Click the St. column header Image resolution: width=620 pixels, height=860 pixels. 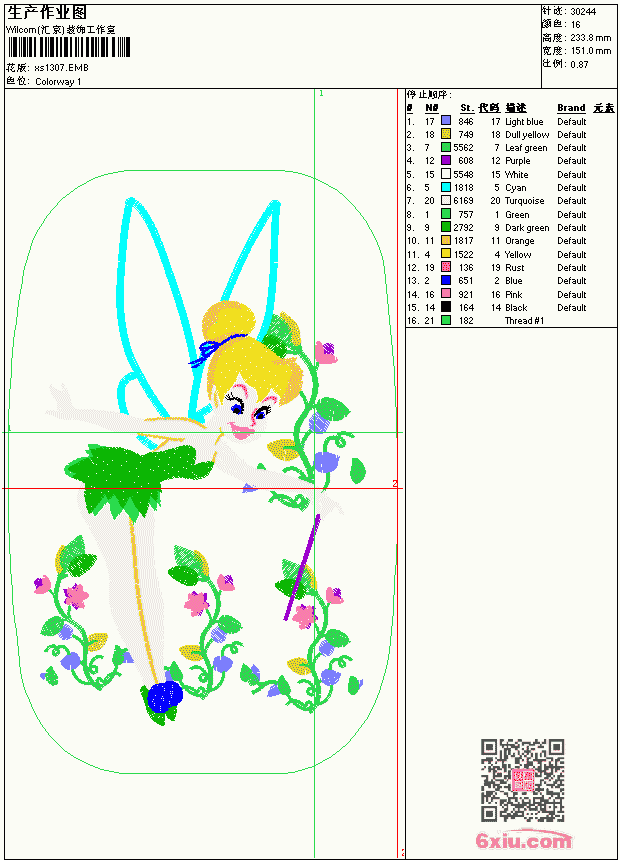pyautogui.click(x=467, y=108)
